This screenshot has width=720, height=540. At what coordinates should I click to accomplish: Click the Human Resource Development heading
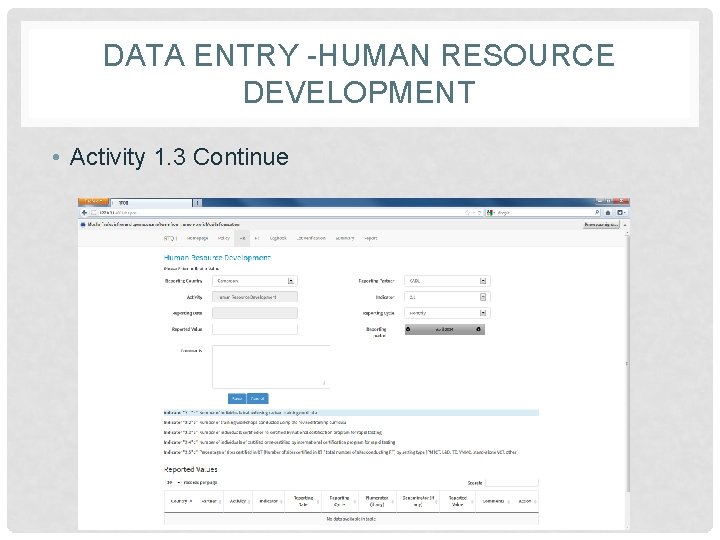pyautogui.click(x=217, y=258)
